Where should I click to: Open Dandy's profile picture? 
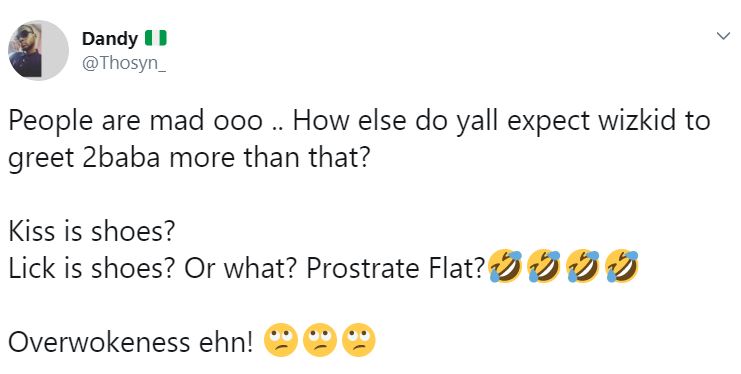[38, 51]
